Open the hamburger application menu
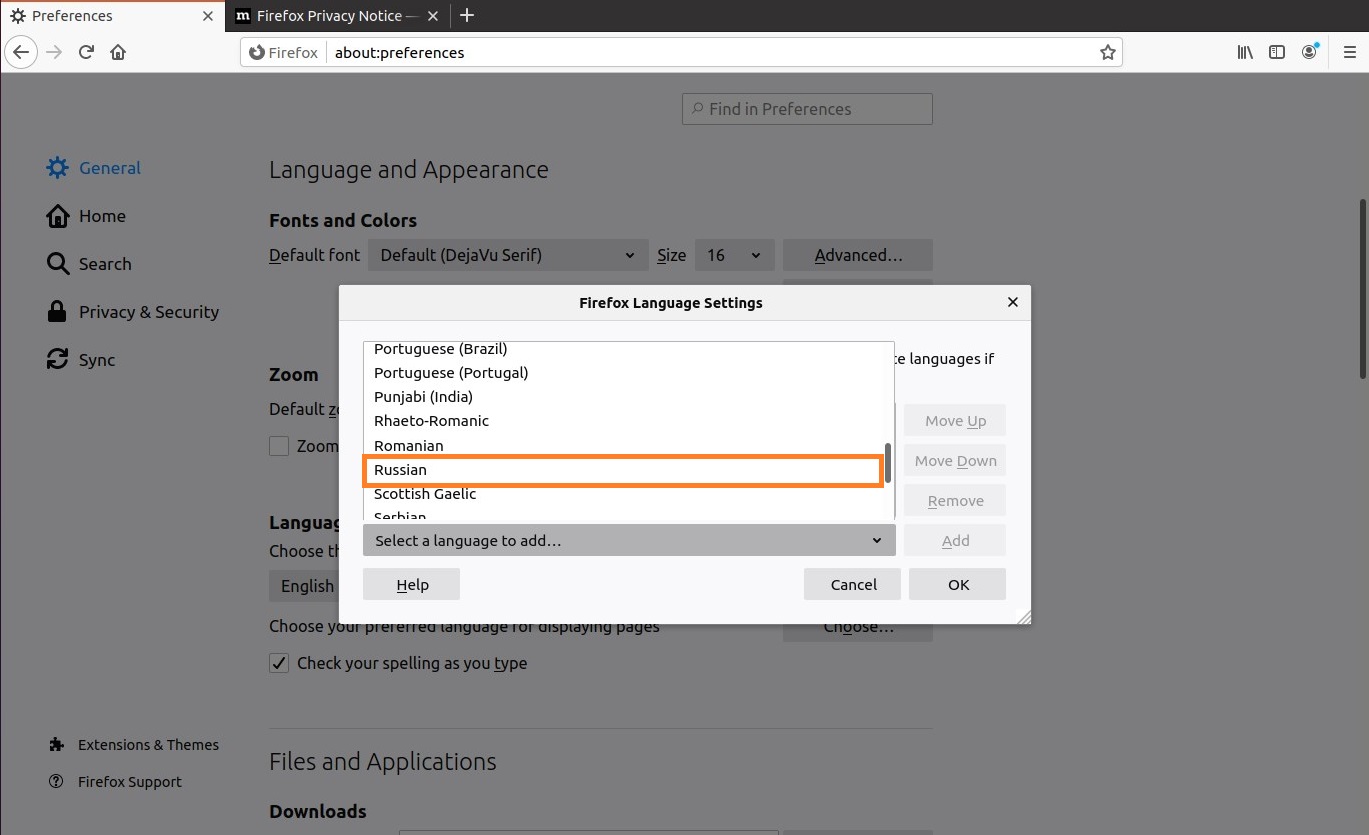 pyautogui.click(x=1349, y=52)
